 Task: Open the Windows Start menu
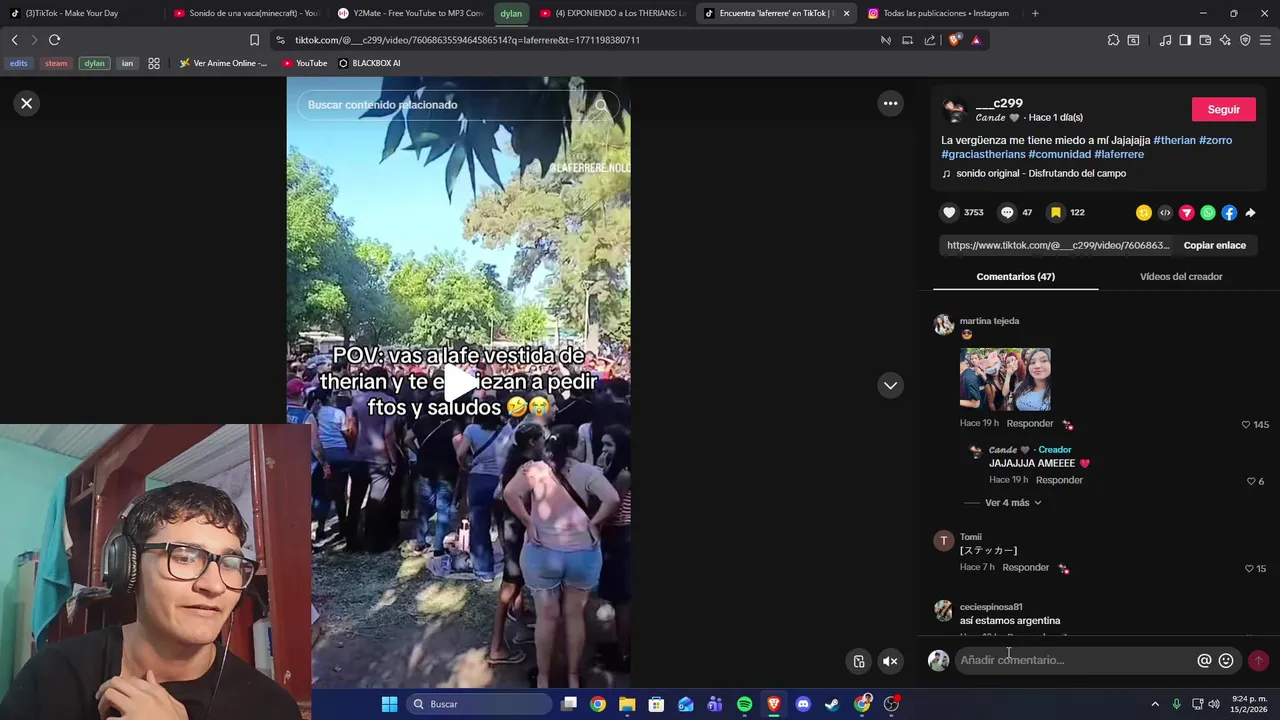click(x=389, y=704)
